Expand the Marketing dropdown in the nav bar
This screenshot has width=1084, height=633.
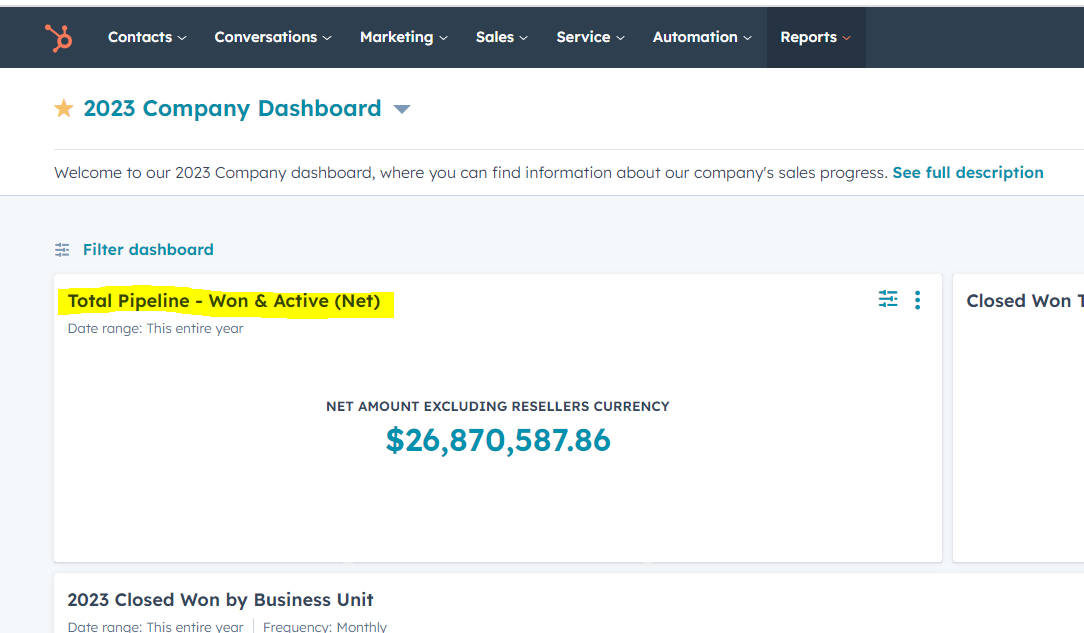403,37
